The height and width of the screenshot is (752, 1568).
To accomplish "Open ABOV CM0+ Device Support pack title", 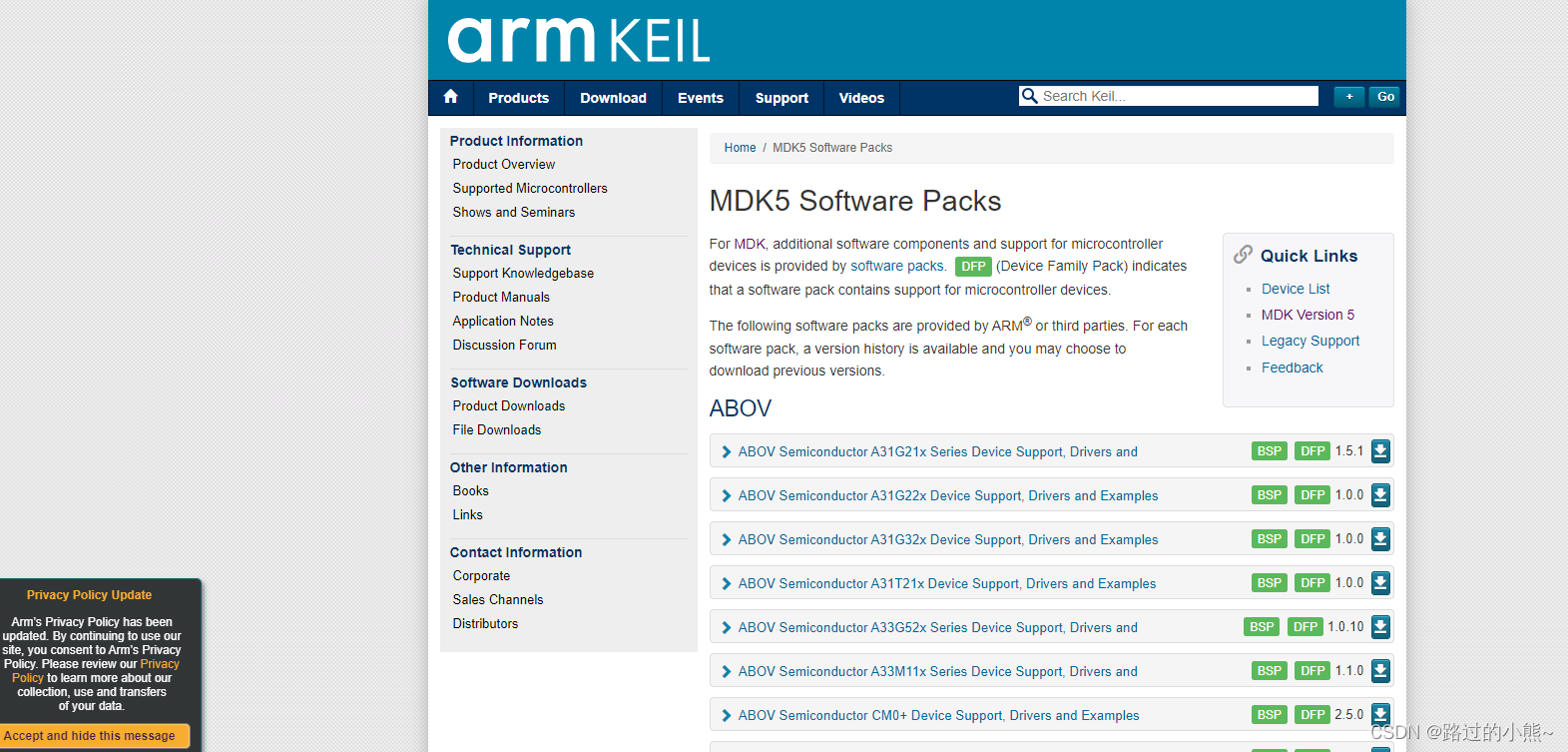I will 938,716.
